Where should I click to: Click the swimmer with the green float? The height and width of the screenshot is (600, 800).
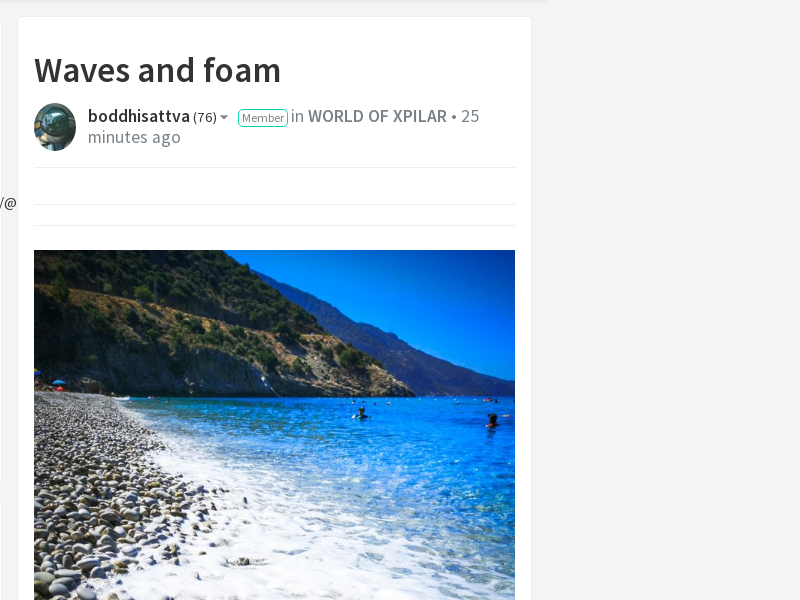click(x=361, y=413)
